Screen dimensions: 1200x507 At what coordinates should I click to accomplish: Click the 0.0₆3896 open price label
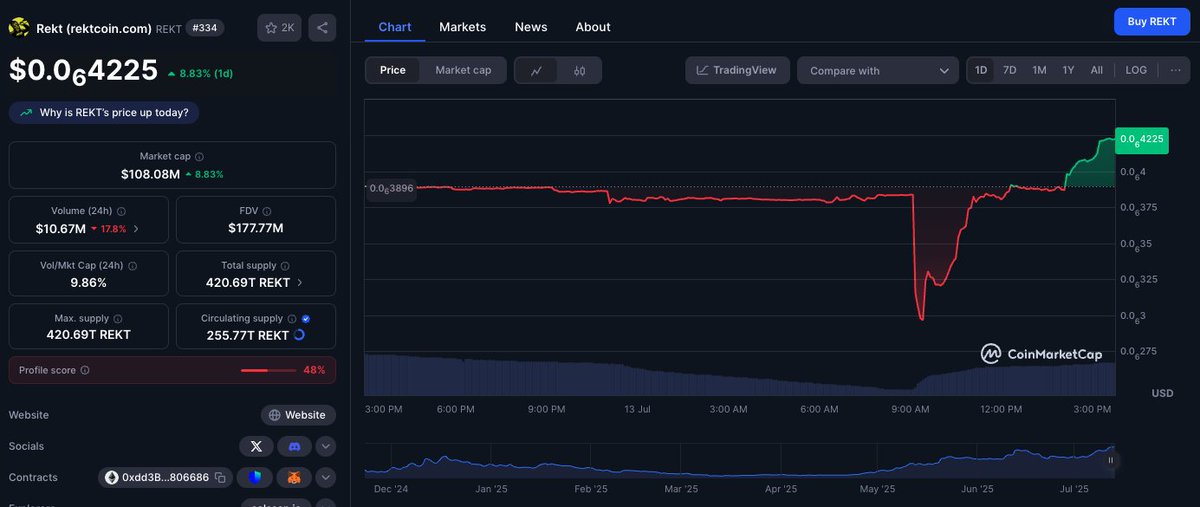pyautogui.click(x=391, y=188)
